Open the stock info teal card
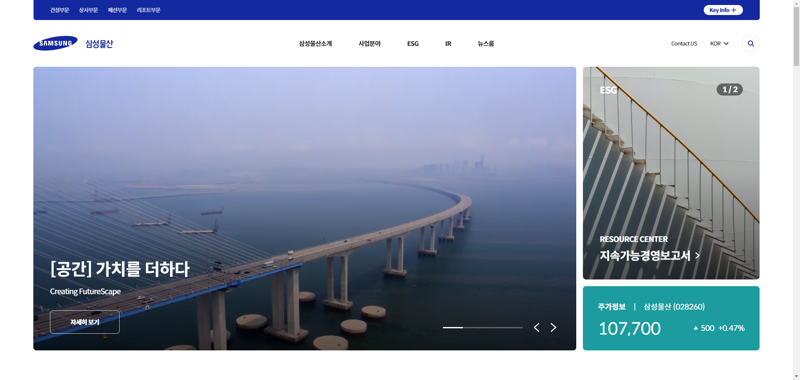Screen dimensions: 800x380 pos(671,318)
